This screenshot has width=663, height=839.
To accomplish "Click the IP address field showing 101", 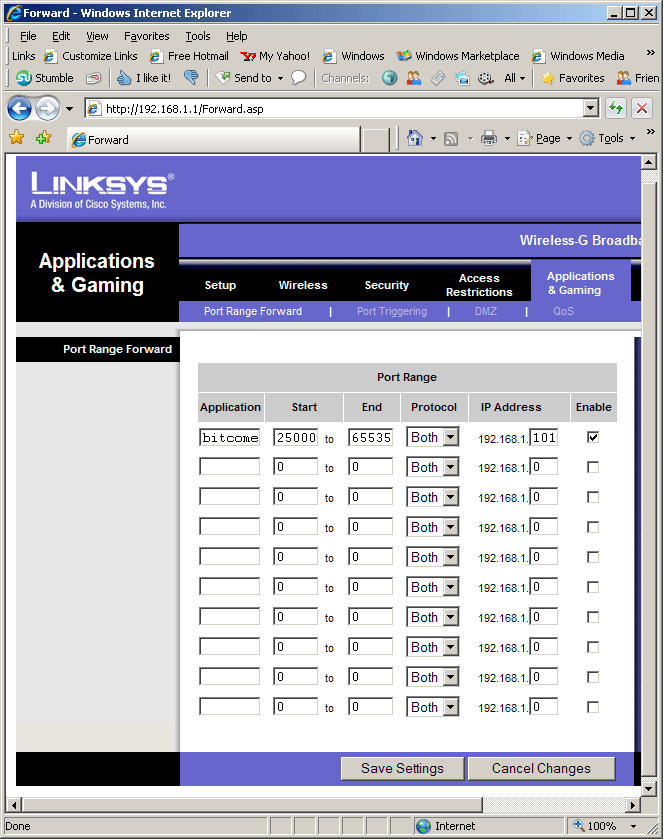I will point(544,437).
